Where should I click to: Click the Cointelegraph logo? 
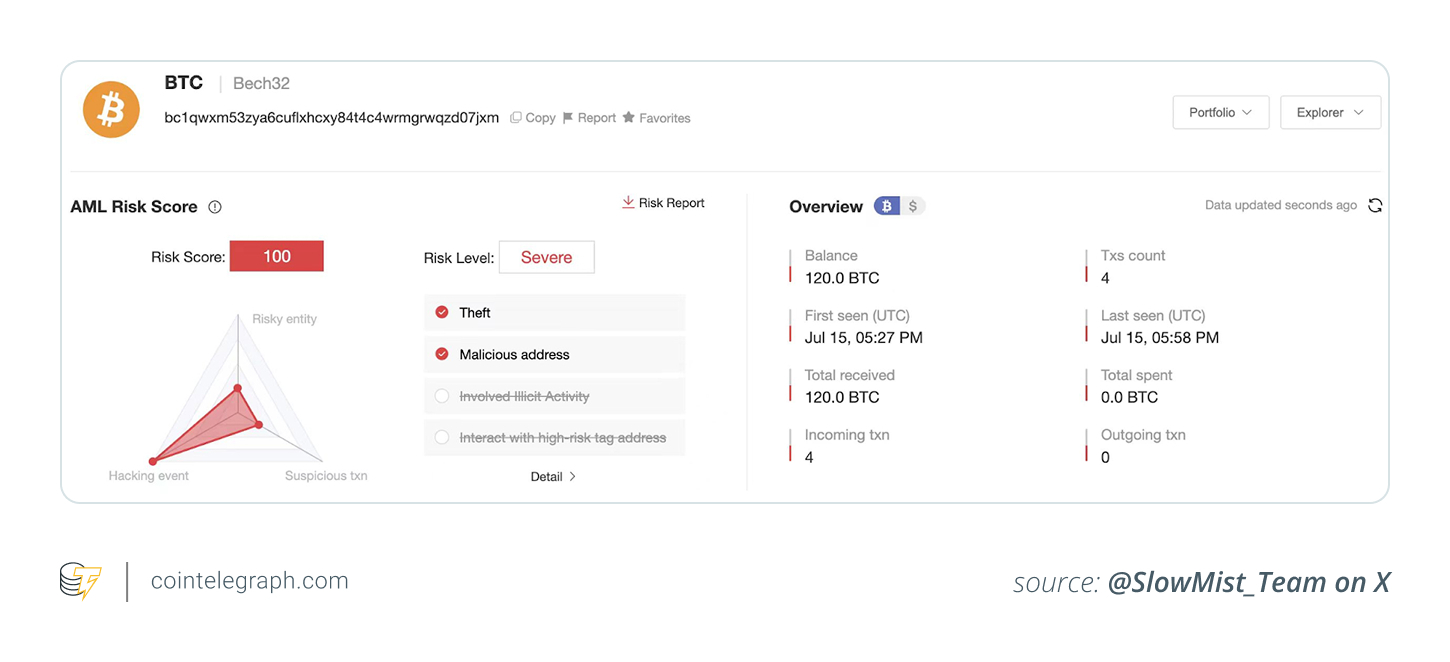79,580
